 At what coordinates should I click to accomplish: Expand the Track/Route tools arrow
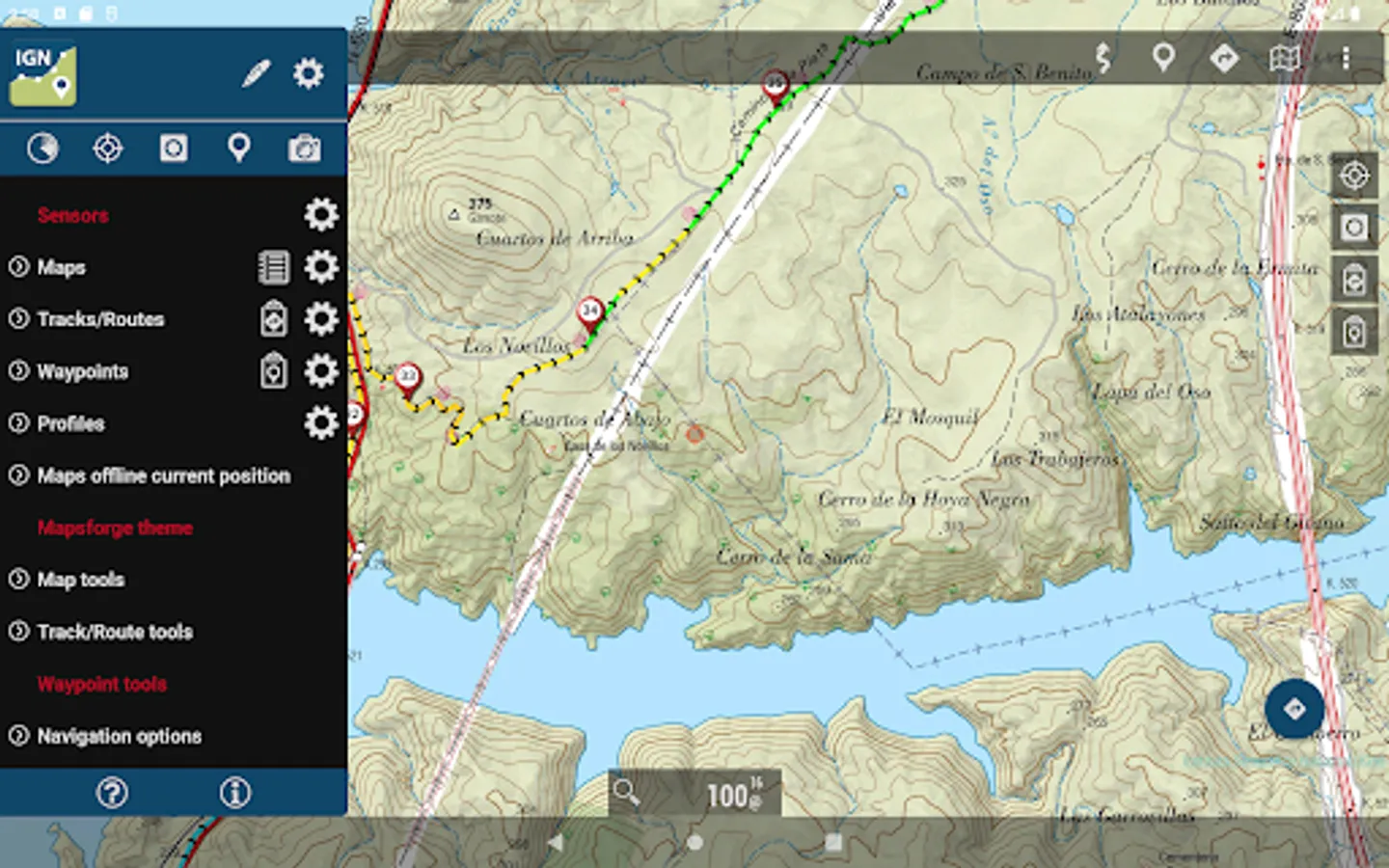pos(18,631)
